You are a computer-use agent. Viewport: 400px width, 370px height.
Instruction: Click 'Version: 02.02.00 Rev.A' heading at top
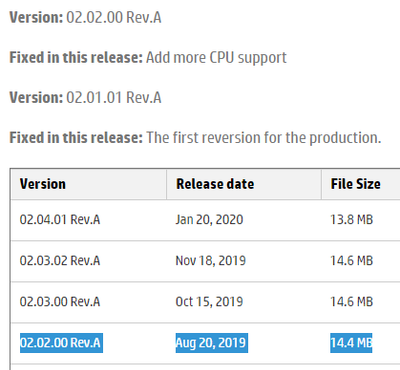pos(85,17)
